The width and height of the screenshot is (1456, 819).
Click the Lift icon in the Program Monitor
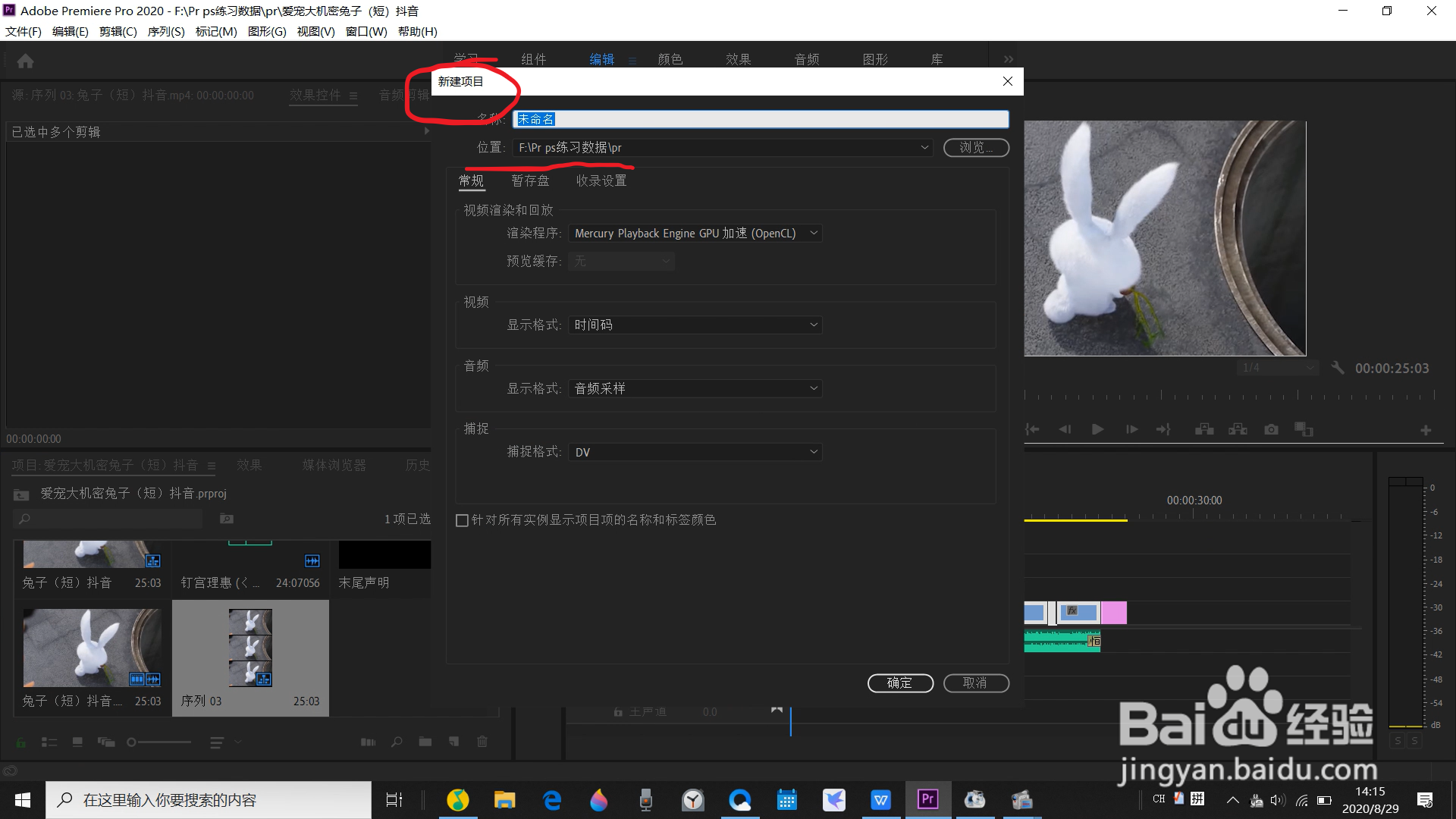click(1203, 429)
